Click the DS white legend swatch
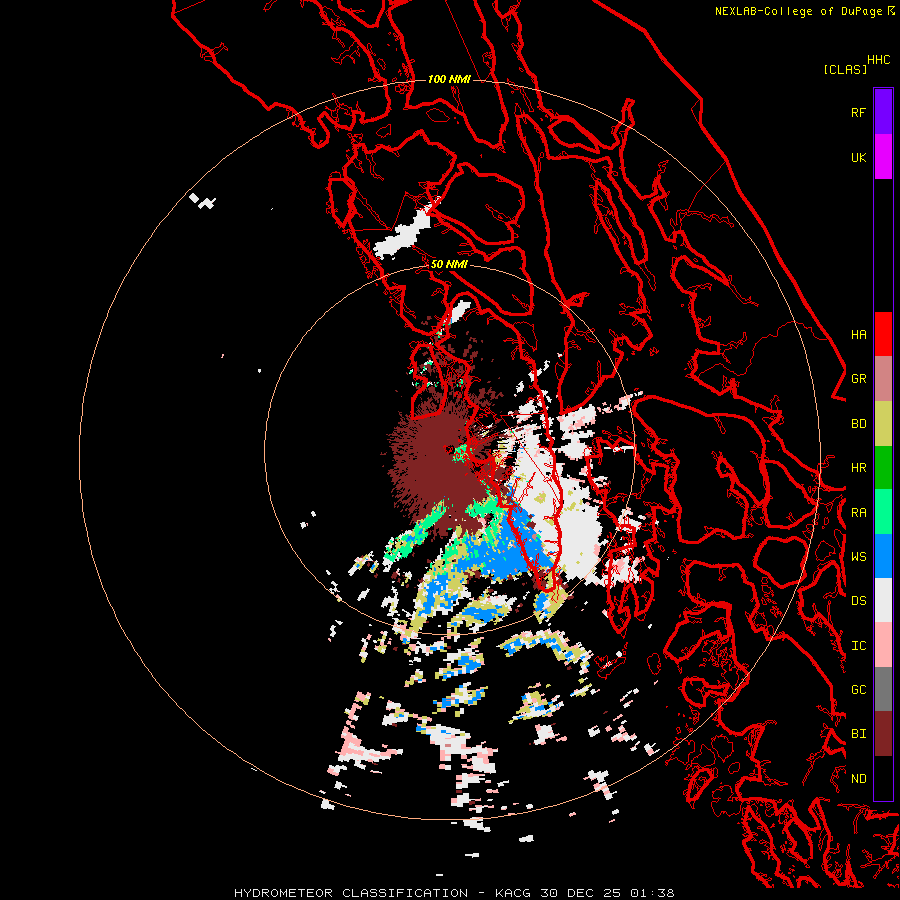Viewport: 900px width, 900px height. coord(883,600)
